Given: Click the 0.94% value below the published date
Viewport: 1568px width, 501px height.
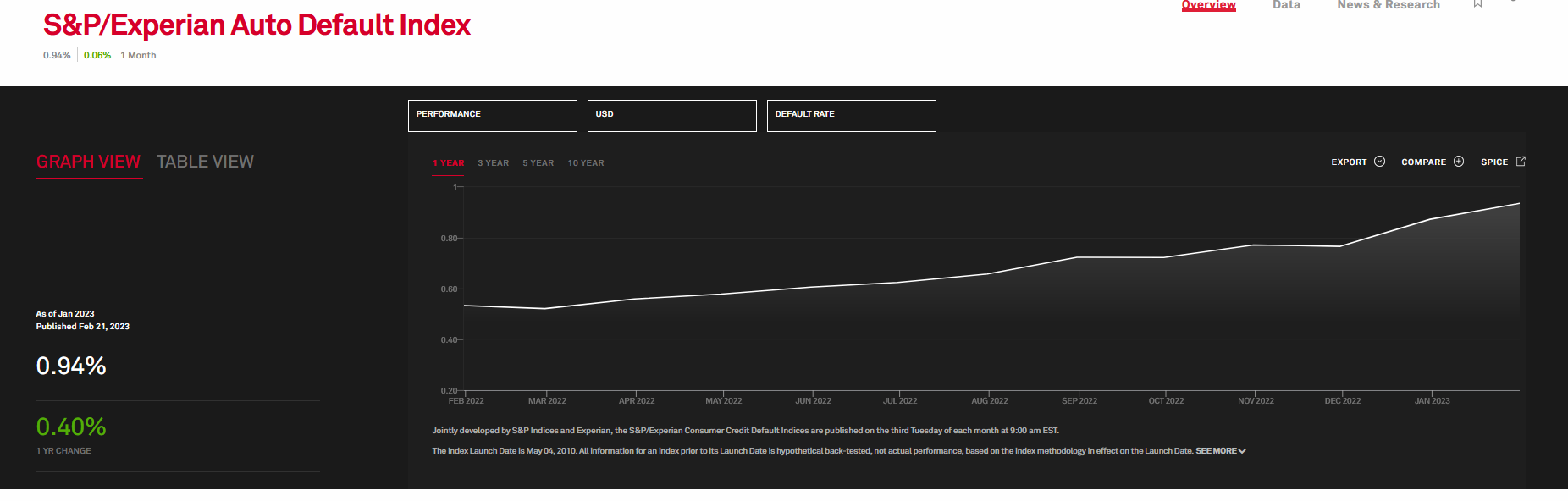Looking at the screenshot, I should click(71, 366).
